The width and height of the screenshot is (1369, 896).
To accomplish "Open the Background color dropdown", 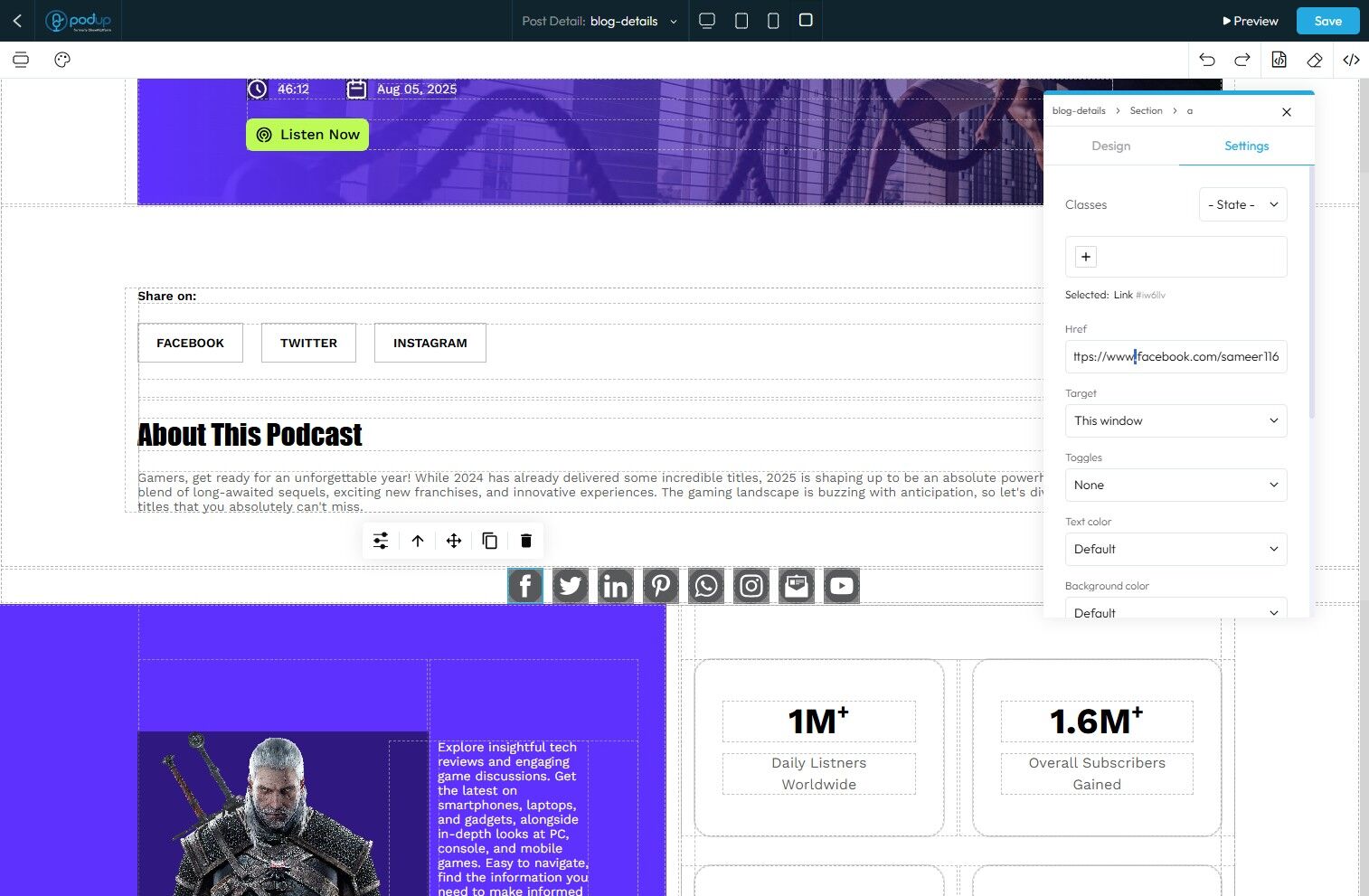I will coord(1176,608).
